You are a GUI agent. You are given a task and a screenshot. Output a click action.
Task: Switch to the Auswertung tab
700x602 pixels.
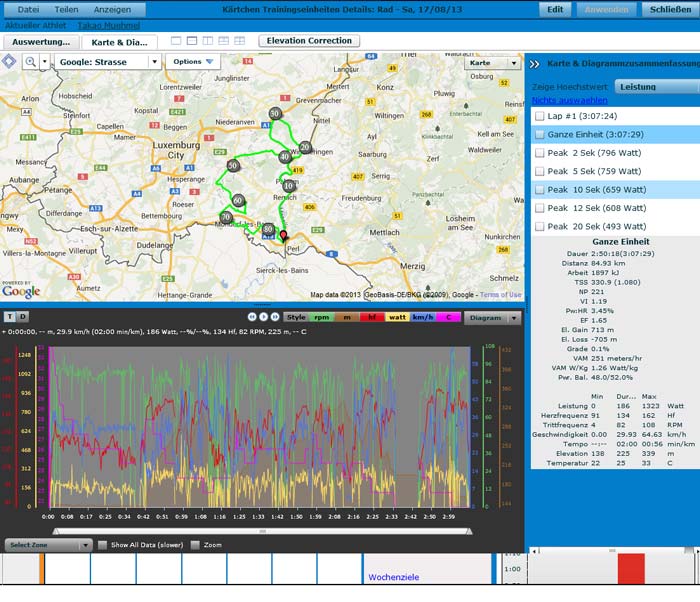(x=41, y=42)
